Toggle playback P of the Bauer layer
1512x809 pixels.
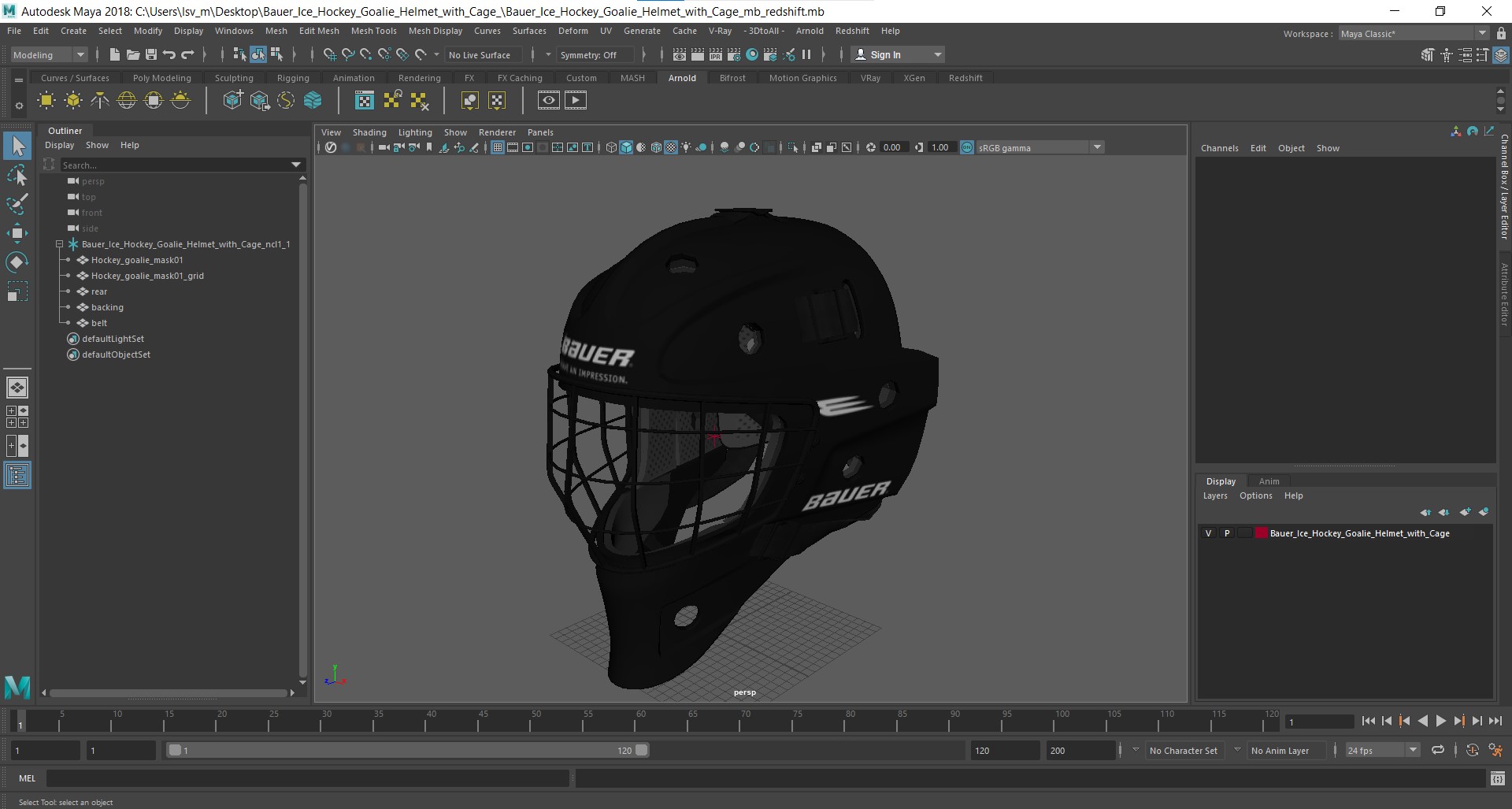[x=1226, y=533]
